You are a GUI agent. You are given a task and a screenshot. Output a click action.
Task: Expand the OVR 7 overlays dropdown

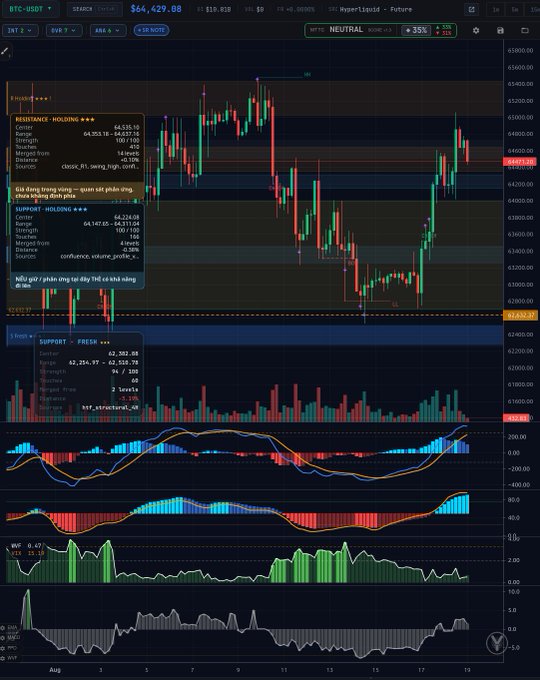64,30
